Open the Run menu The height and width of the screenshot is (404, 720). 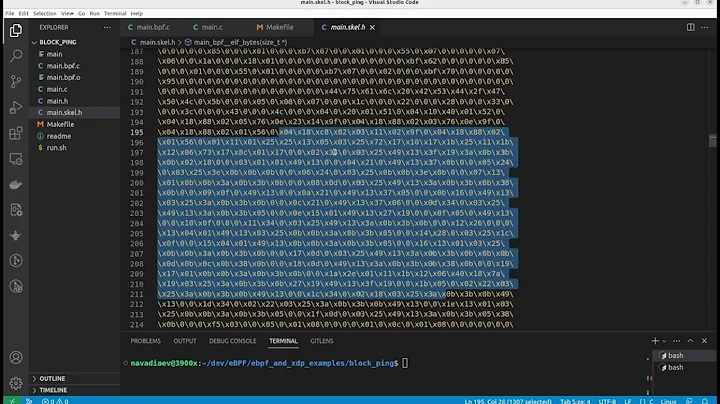(x=95, y=13)
